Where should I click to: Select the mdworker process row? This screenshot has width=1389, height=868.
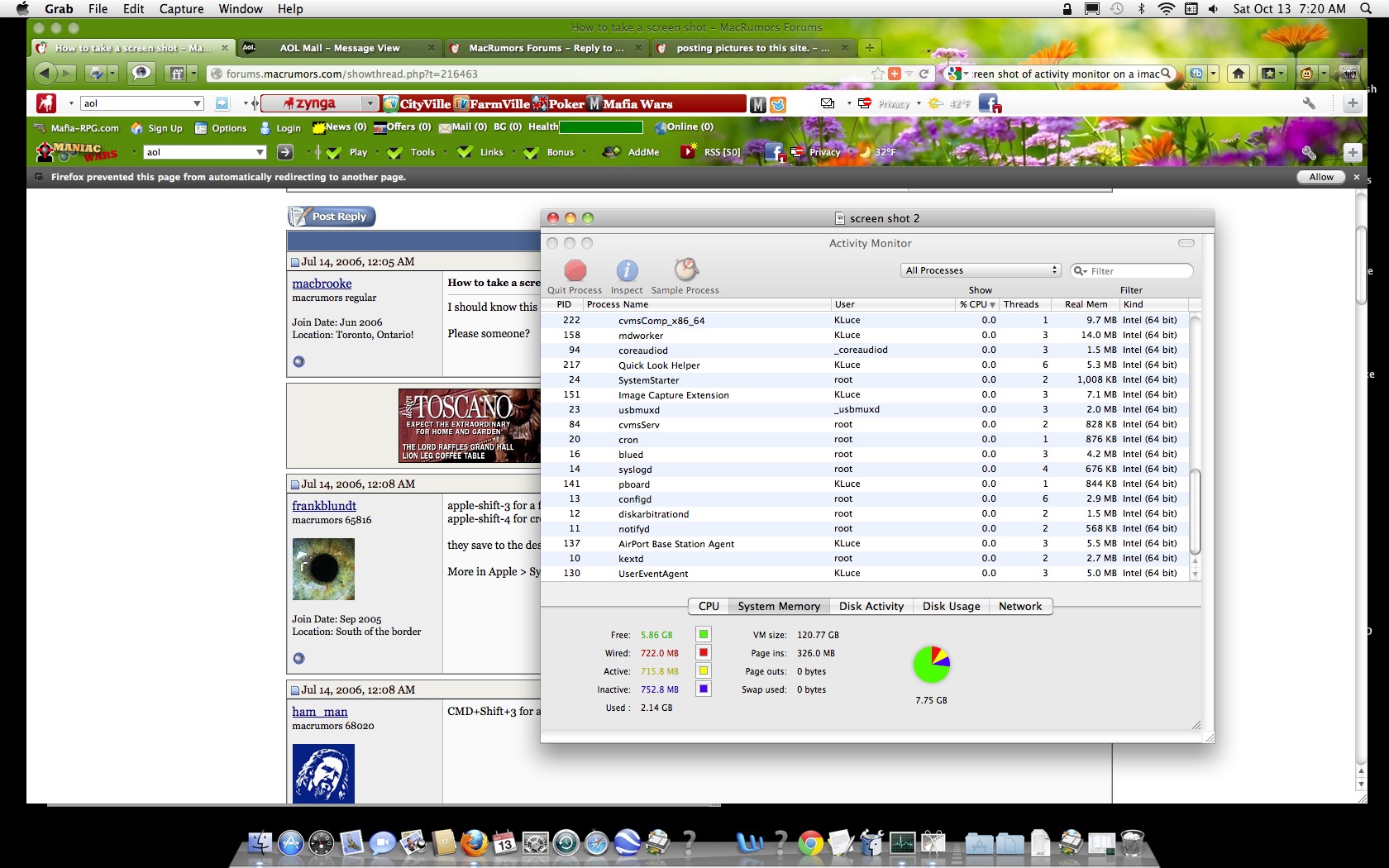point(865,335)
